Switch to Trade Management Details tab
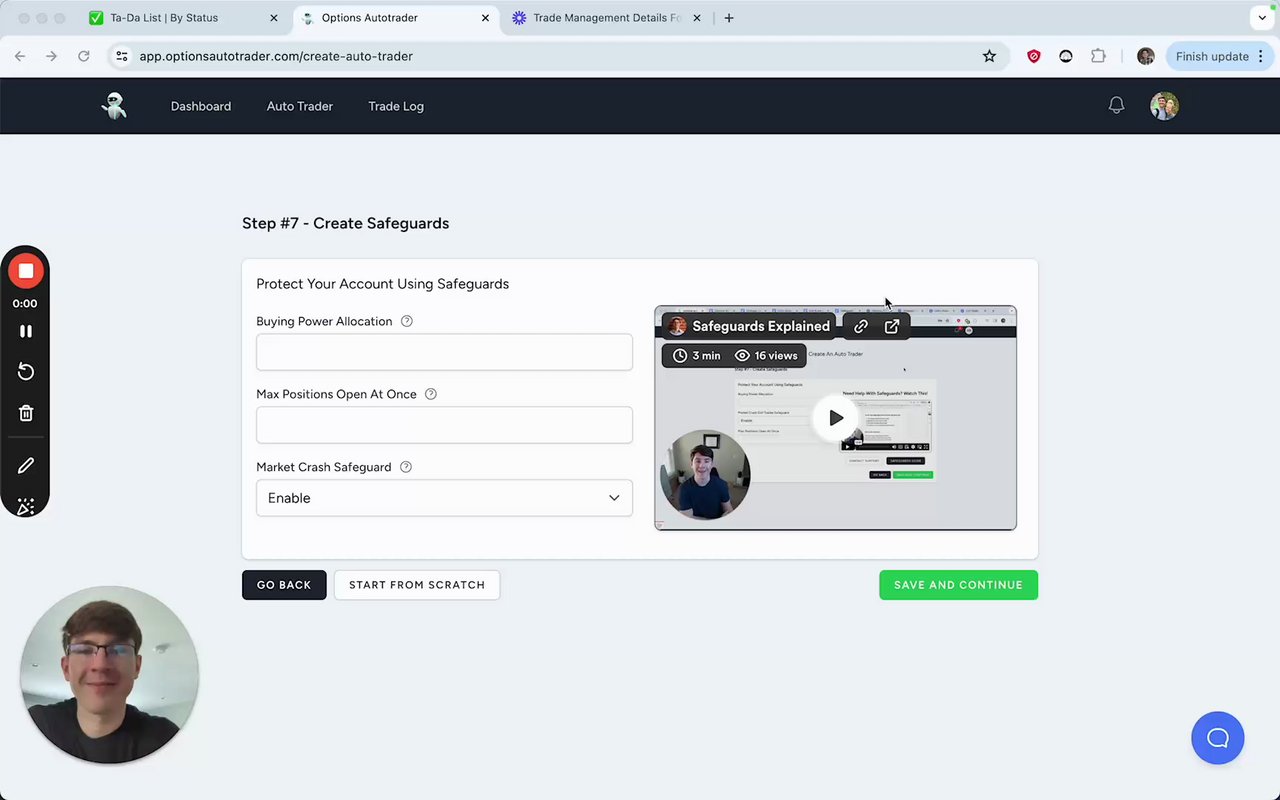 pyautogui.click(x=606, y=18)
